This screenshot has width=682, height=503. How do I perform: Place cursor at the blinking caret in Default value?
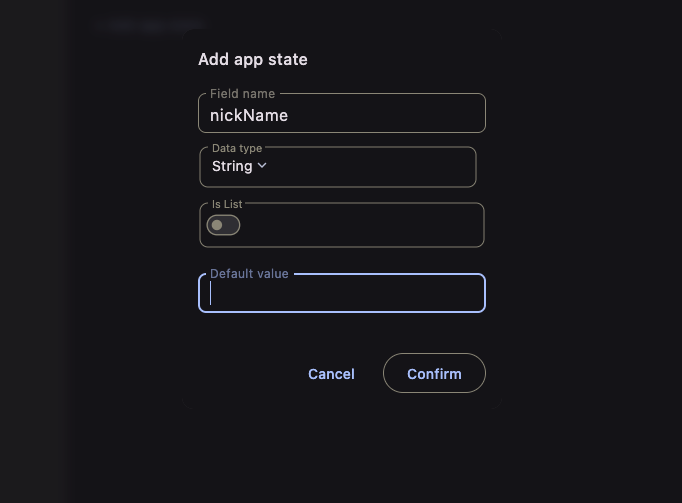pyautogui.click(x=211, y=293)
